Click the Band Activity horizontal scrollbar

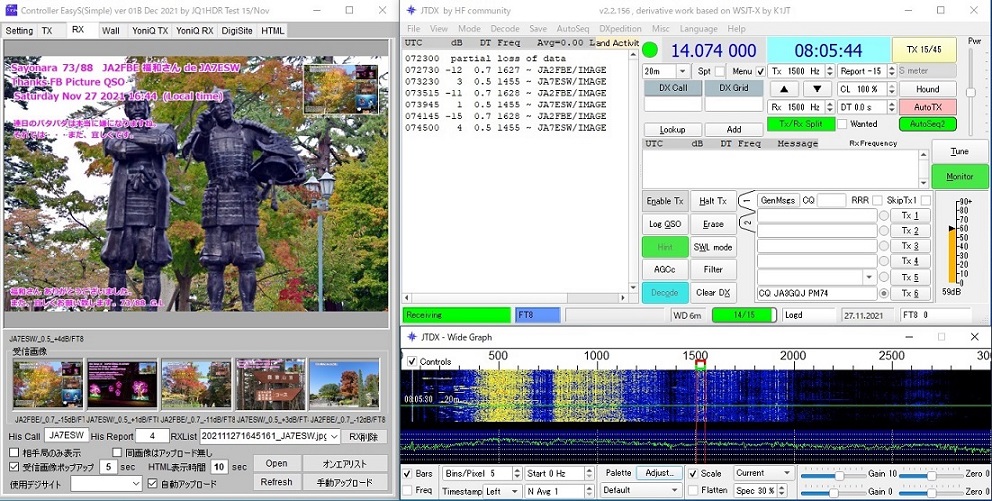[x=515, y=297]
